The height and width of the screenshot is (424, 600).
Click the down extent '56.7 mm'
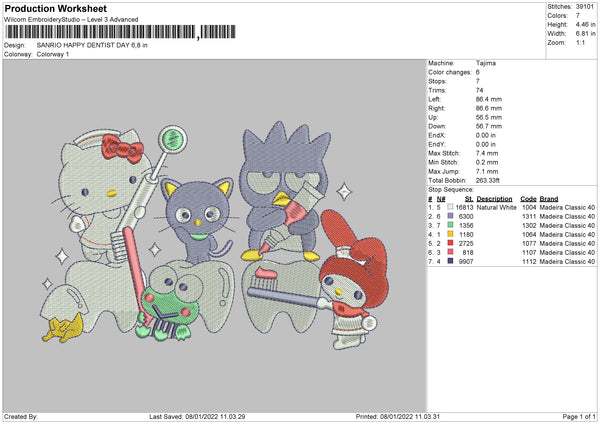(489, 126)
